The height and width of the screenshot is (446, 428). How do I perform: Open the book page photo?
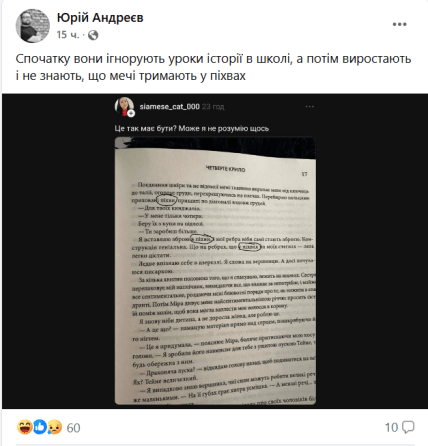click(215, 271)
